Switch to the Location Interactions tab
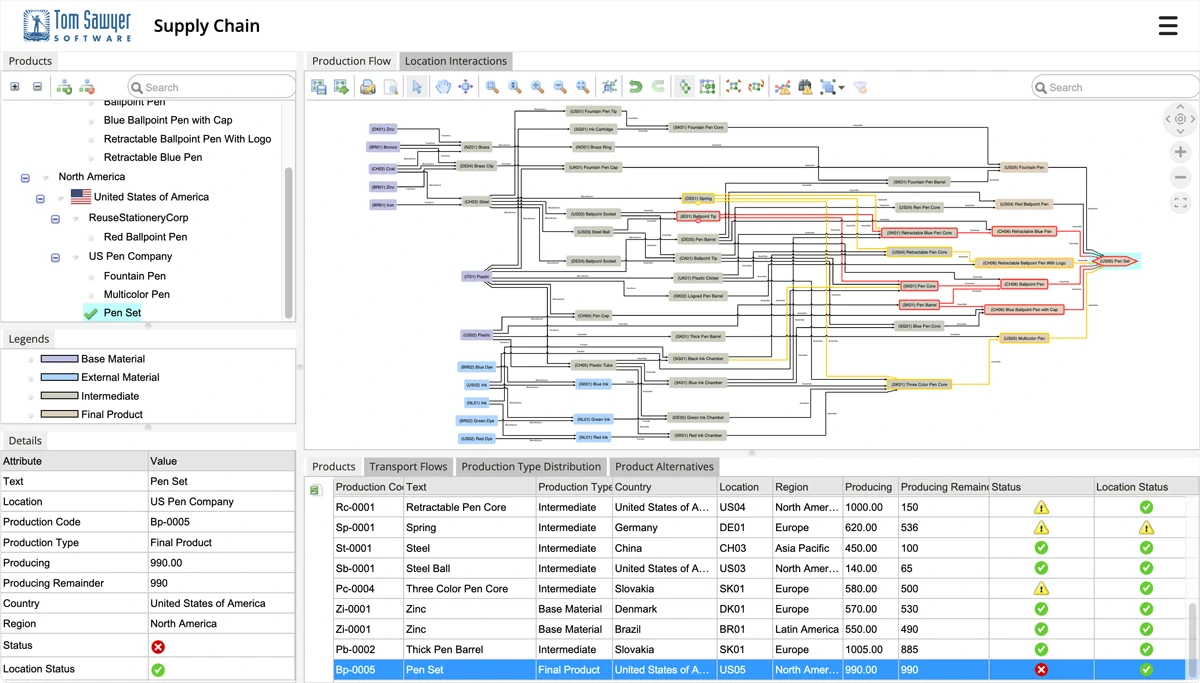The width and height of the screenshot is (1200, 683). pos(455,60)
